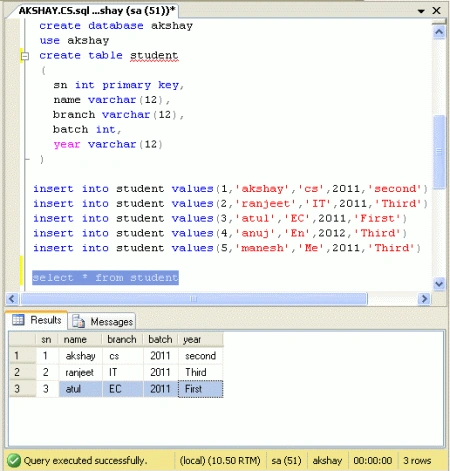Click the 'cs' branch cell
The height and width of the screenshot is (471, 450).
[123, 356]
